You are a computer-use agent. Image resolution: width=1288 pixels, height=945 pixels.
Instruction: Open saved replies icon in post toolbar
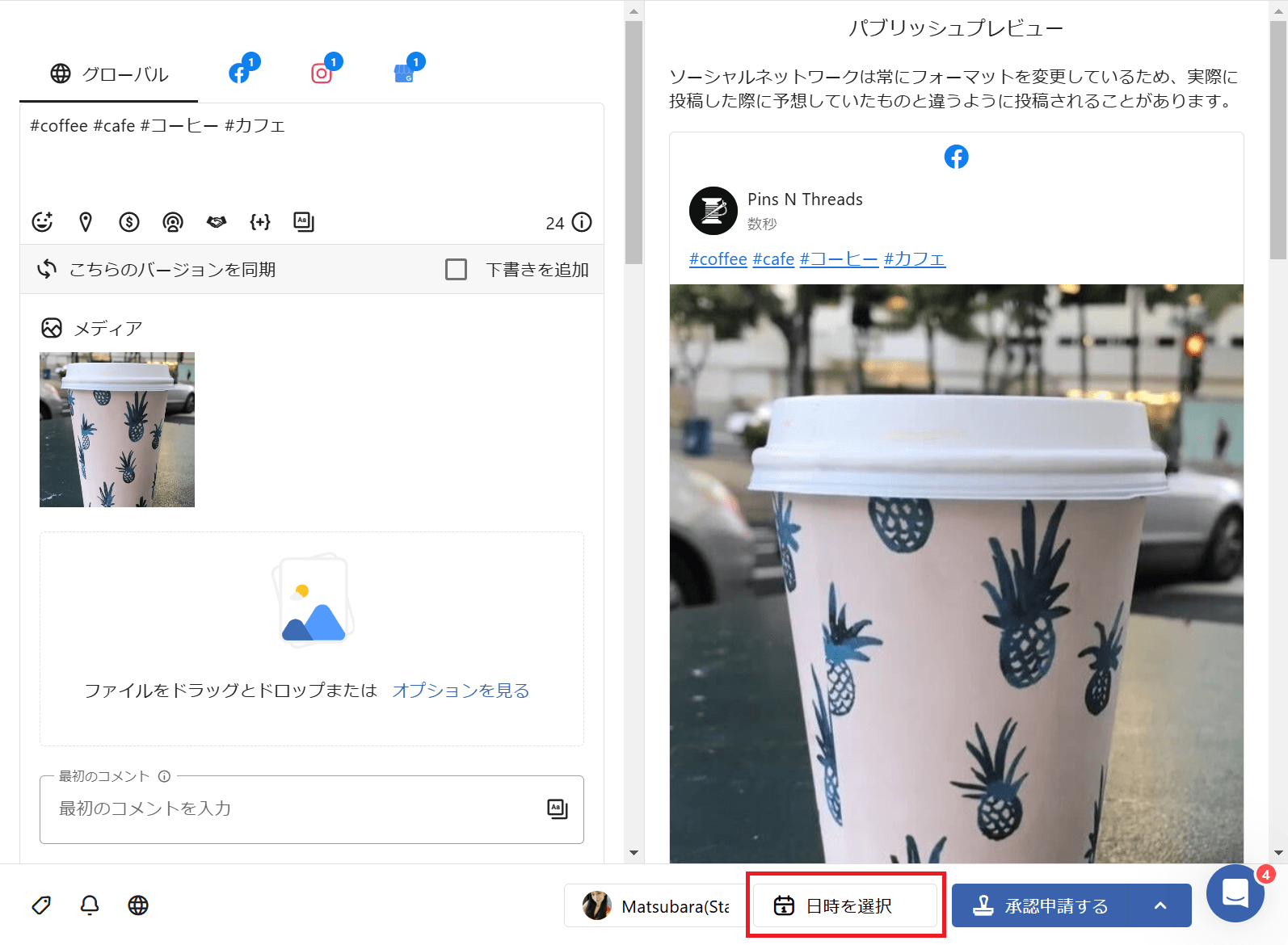(x=304, y=222)
